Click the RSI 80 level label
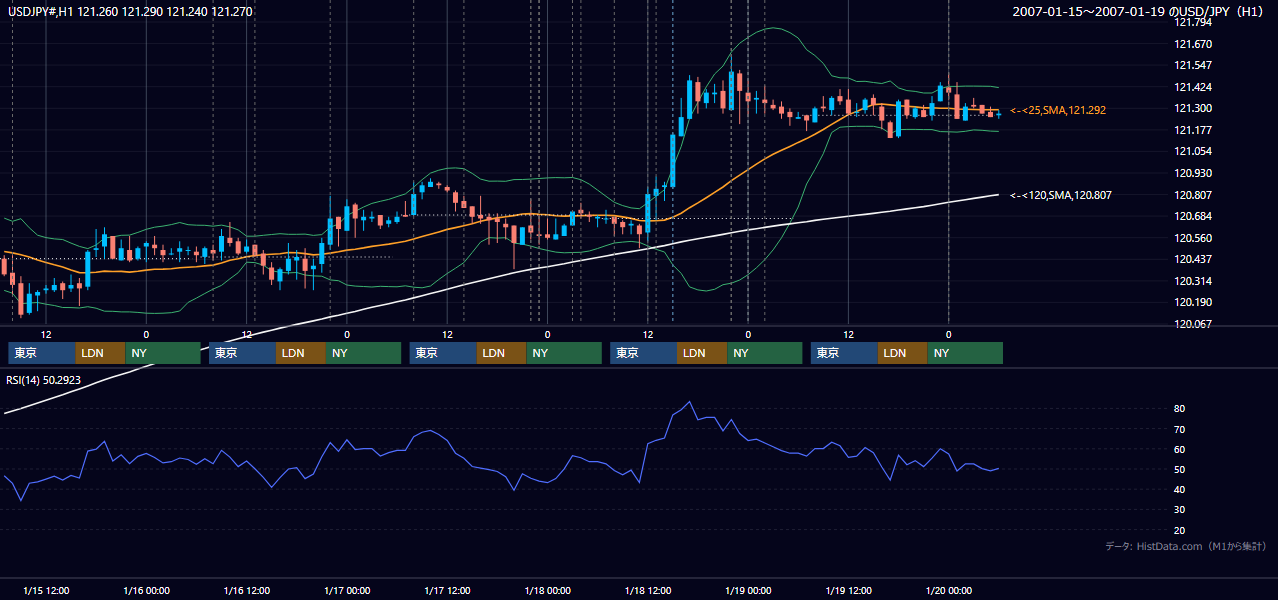 [x=1179, y=409]
